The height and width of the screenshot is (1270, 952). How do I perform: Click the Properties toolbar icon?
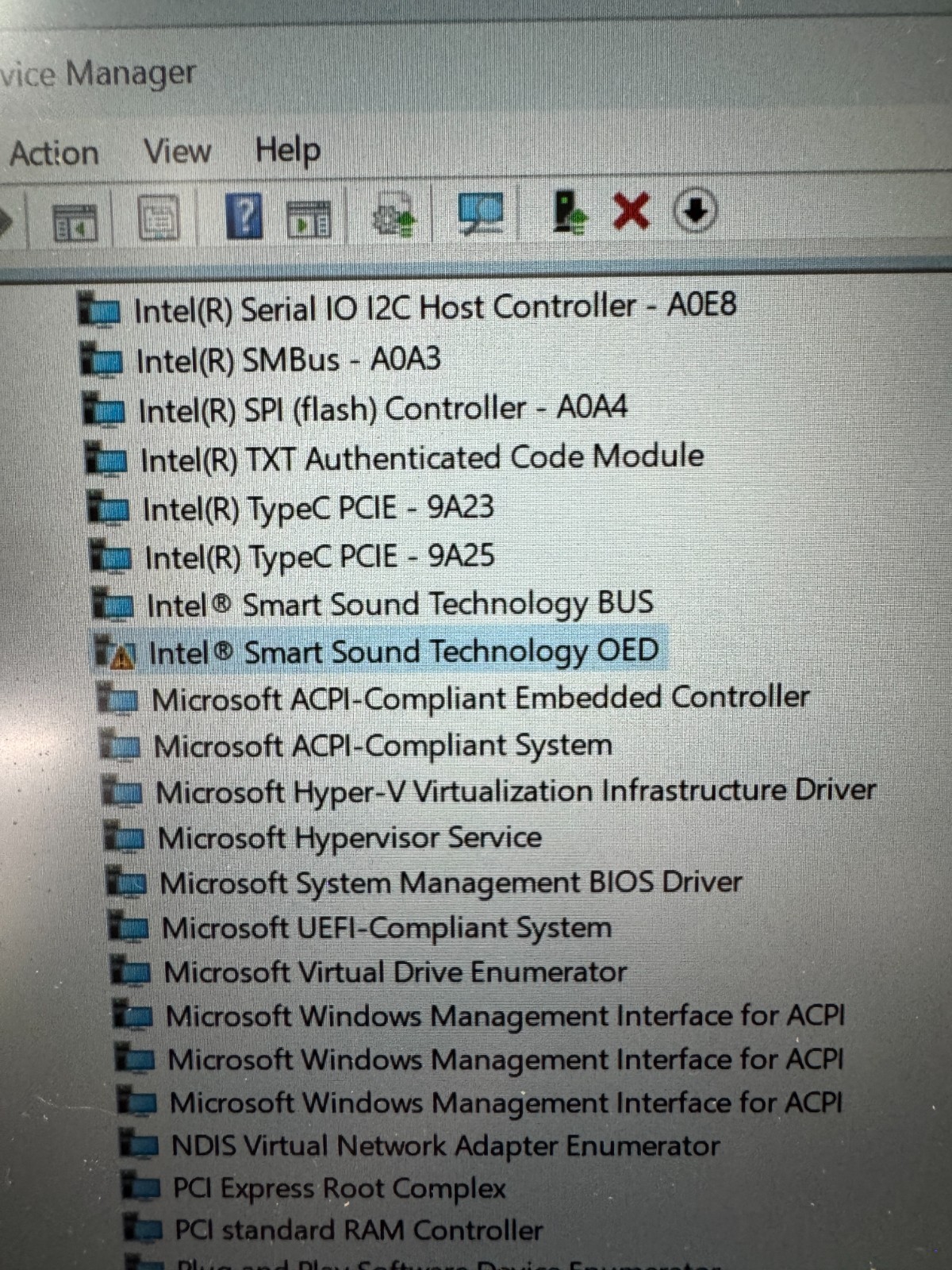pos(159,218)
